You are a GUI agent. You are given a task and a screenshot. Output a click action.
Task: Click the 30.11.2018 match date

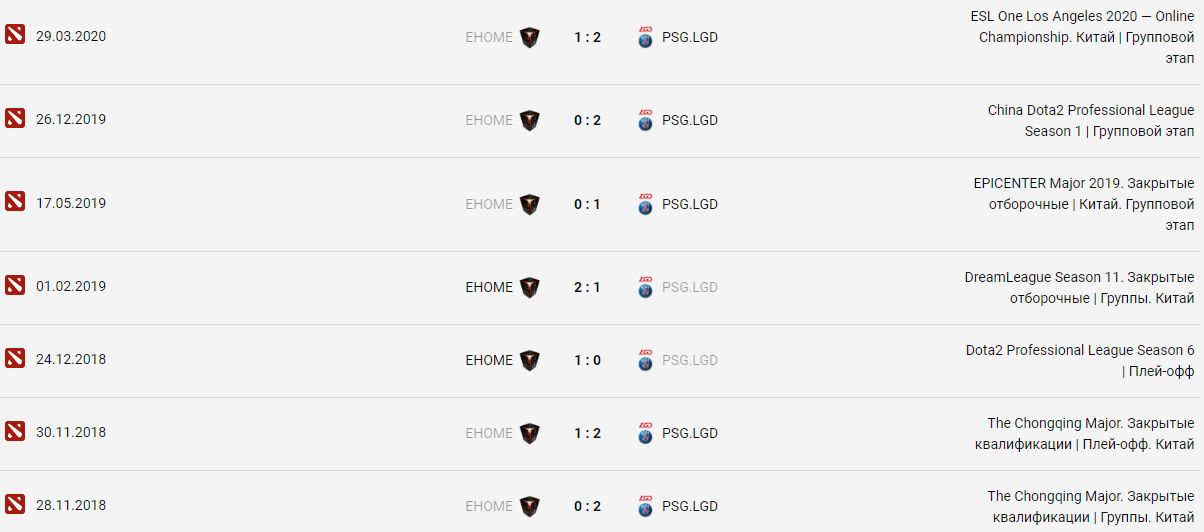coord(71,433)
